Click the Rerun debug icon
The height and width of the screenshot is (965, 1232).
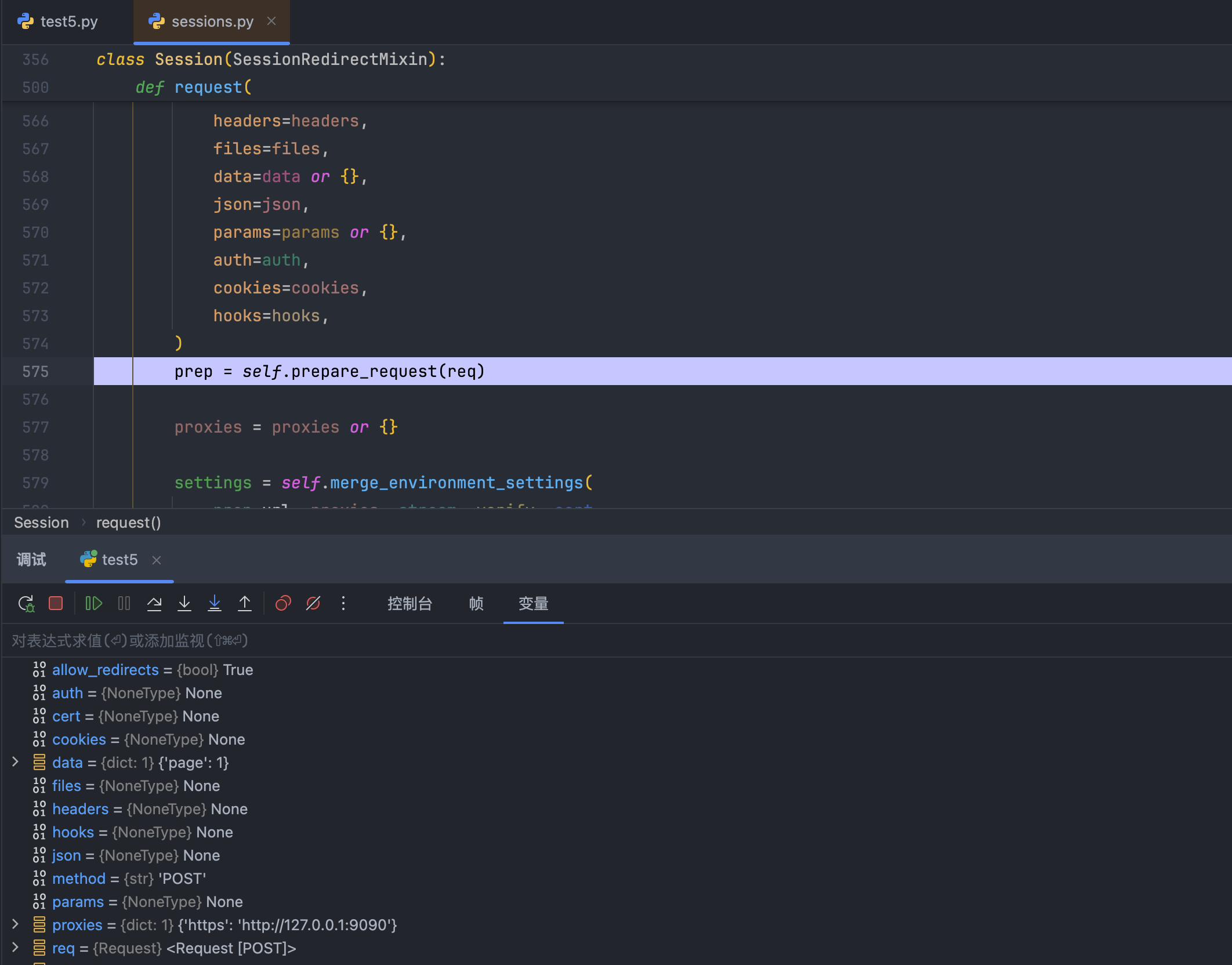(26, 604)
